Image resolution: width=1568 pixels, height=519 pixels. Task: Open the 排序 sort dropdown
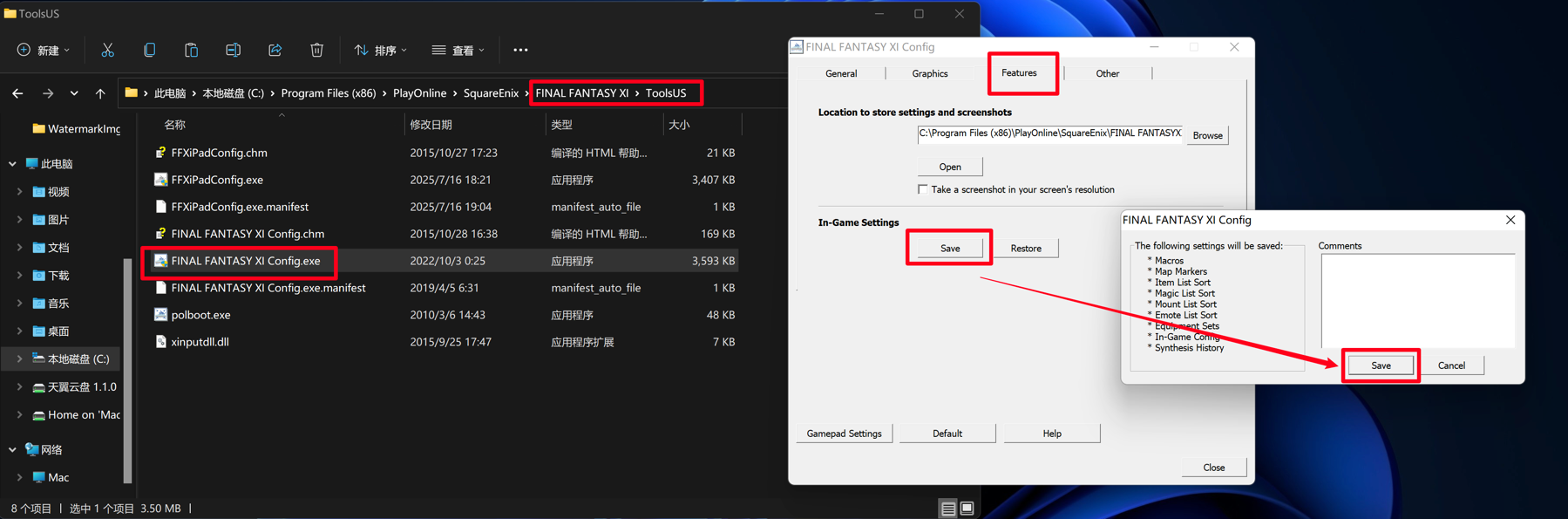(x=380, y=51)
